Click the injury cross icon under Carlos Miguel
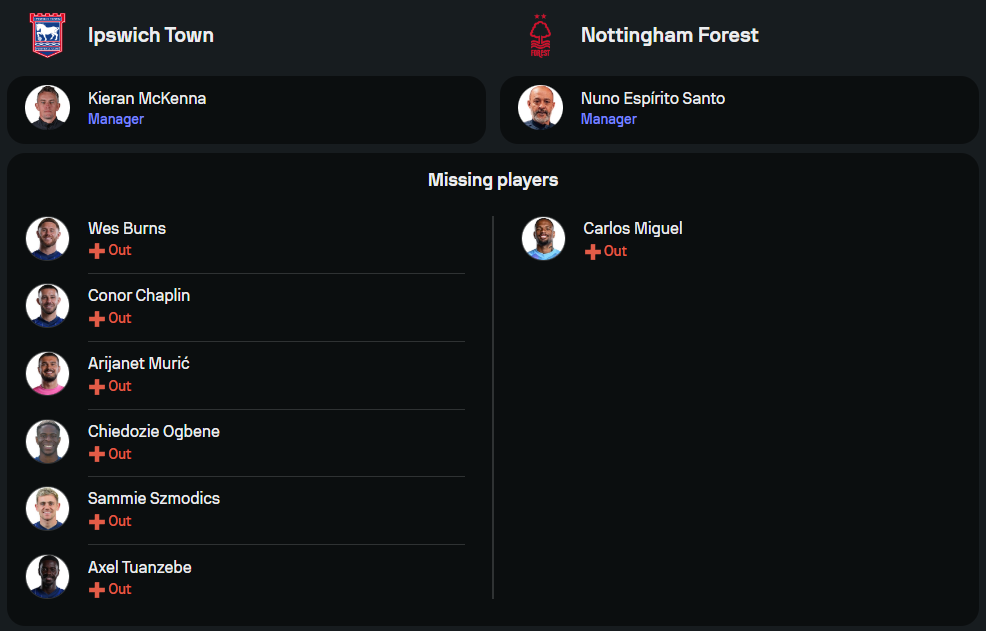 (593, 252)
